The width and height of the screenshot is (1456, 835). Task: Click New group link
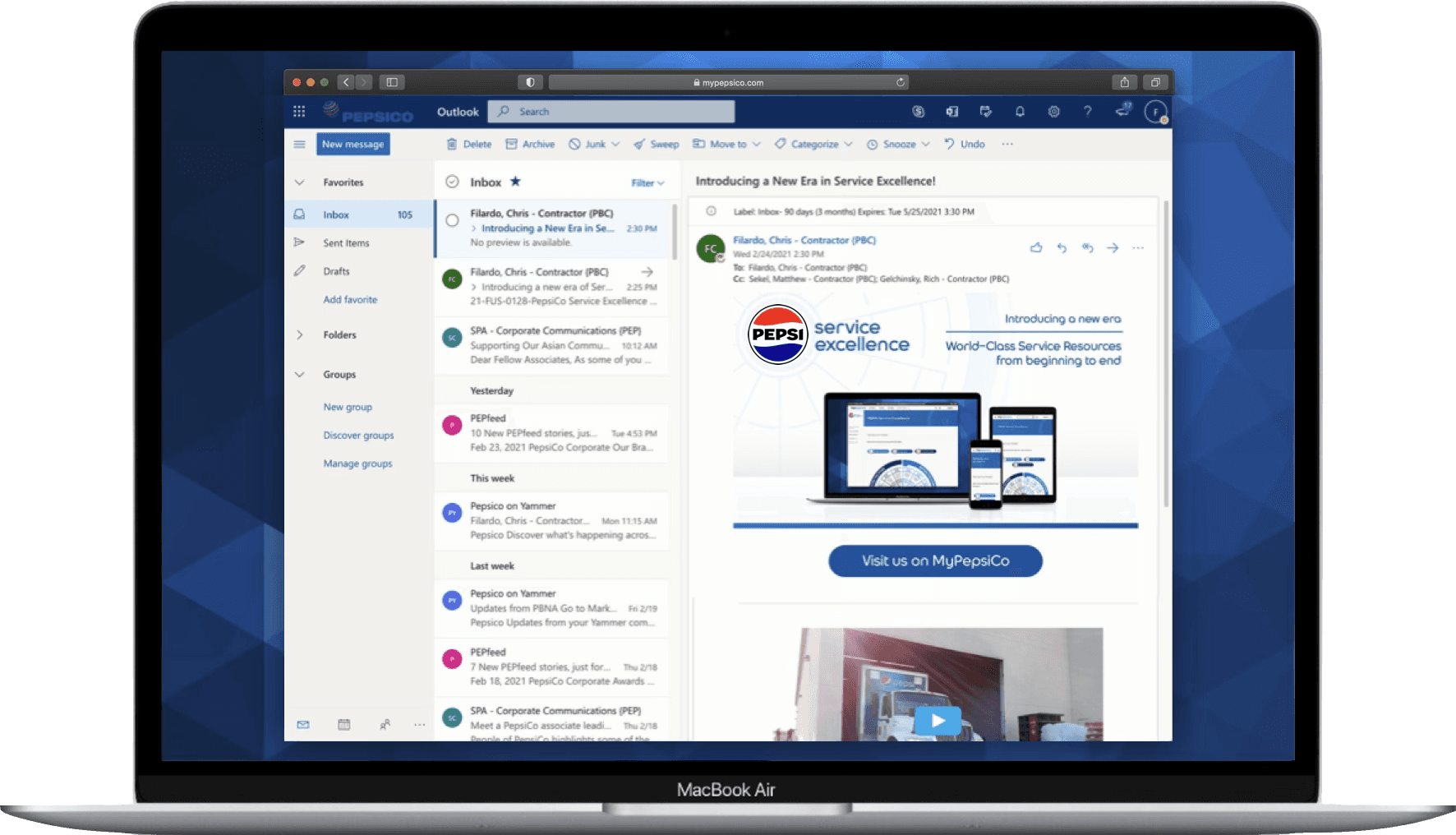pyautogui.click(x=348, y=408)
